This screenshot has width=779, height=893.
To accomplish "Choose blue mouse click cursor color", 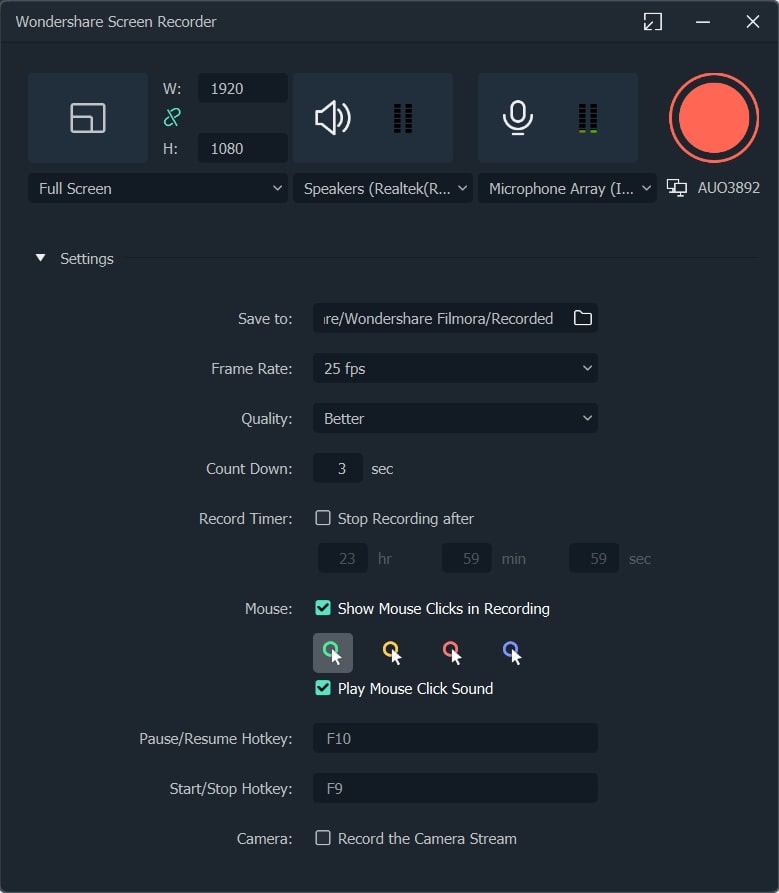I will [x=512, y=653].
